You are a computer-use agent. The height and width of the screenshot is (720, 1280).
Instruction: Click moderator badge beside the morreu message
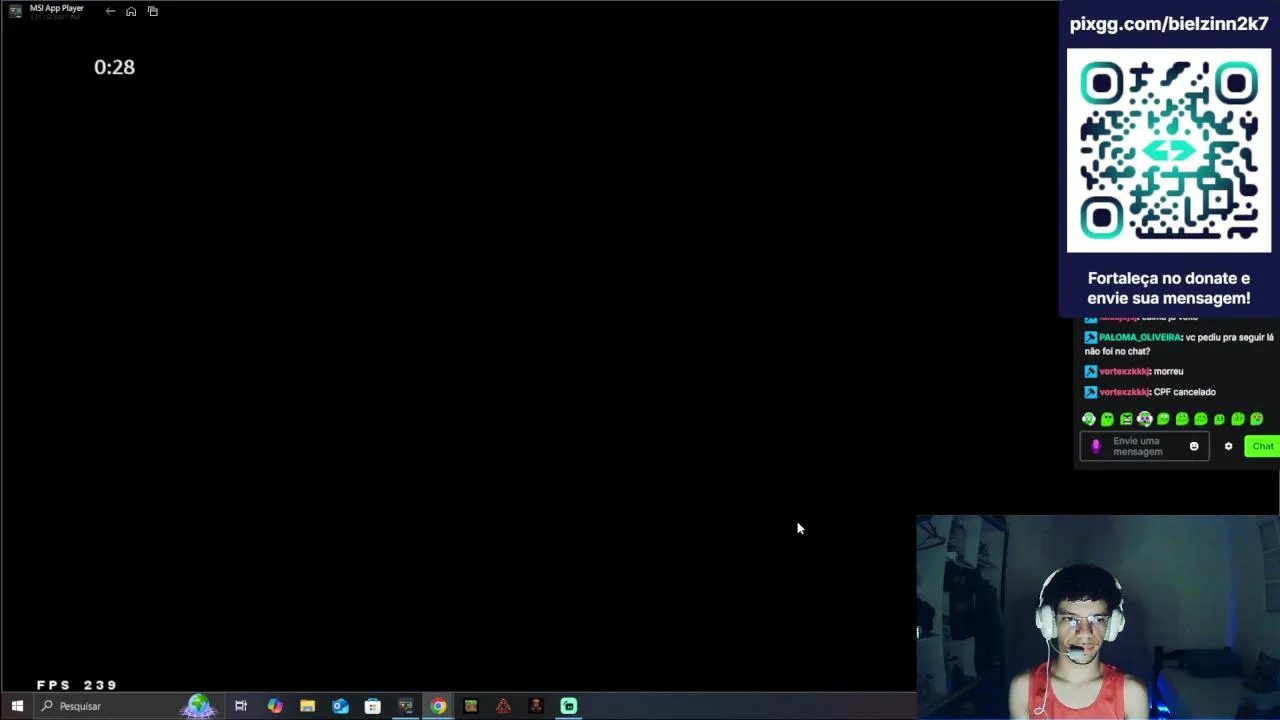point(1091,371)
